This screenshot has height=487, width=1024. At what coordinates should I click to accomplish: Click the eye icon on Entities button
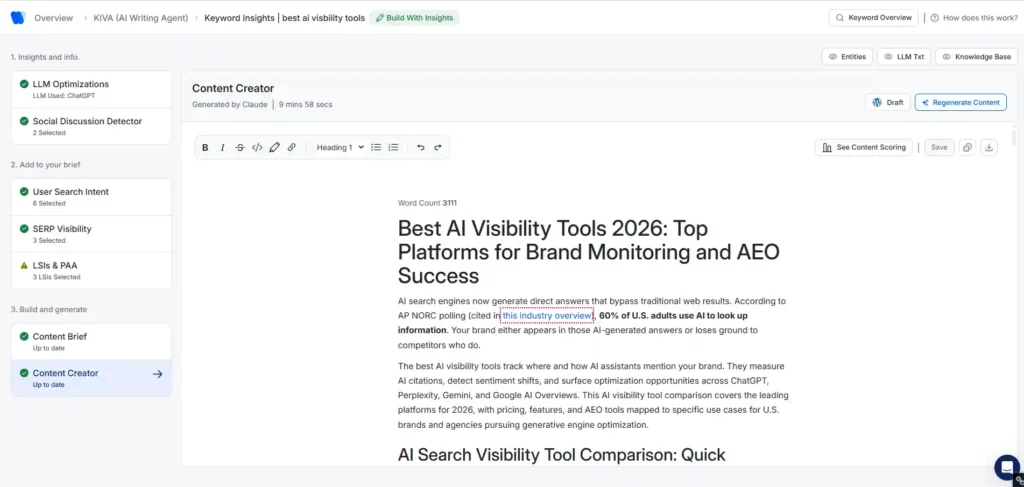click(833, 57)
